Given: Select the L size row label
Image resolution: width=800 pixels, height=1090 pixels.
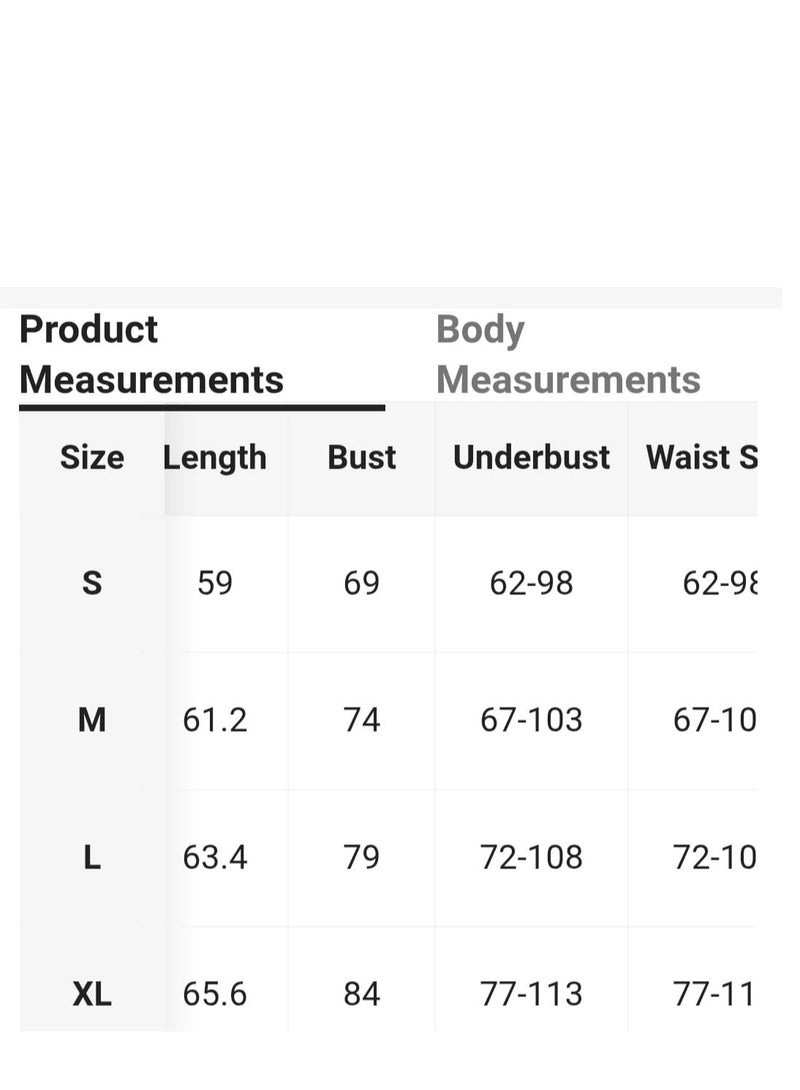Looking at the screenshot, I should coord(92,857).
